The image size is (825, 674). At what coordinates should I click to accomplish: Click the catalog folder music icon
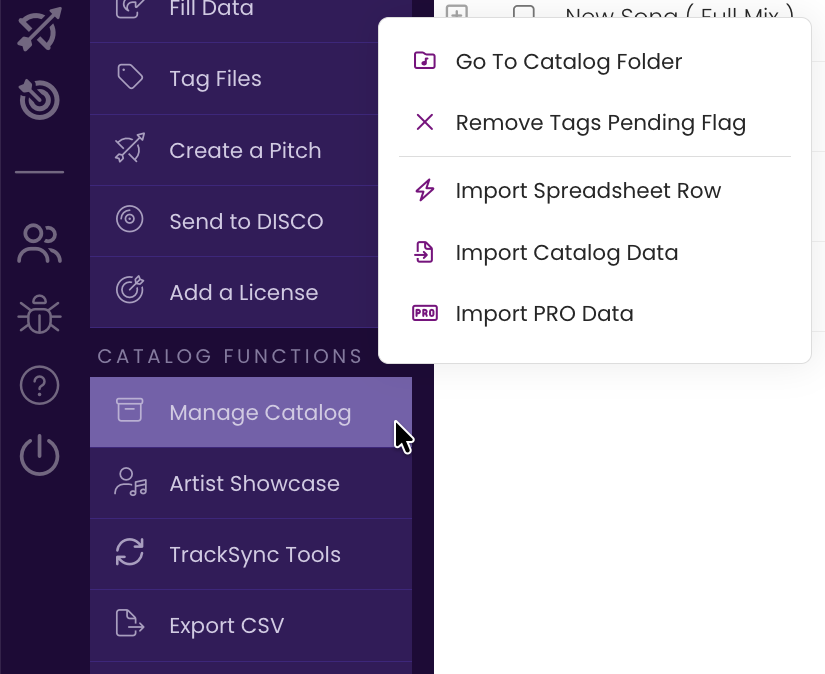[425, 61]
